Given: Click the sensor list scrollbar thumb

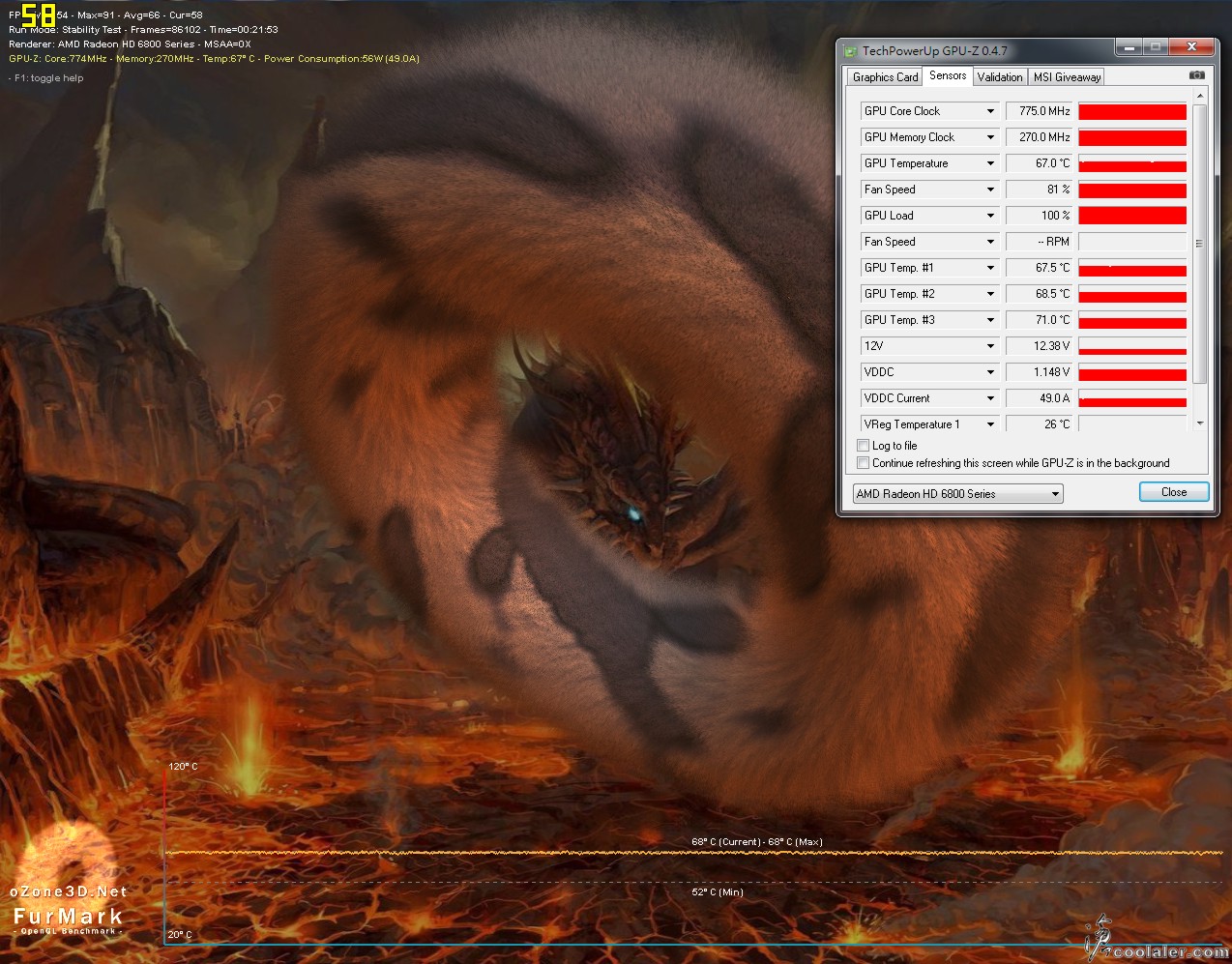Looking at the screenshot, I should (1199, 244).
